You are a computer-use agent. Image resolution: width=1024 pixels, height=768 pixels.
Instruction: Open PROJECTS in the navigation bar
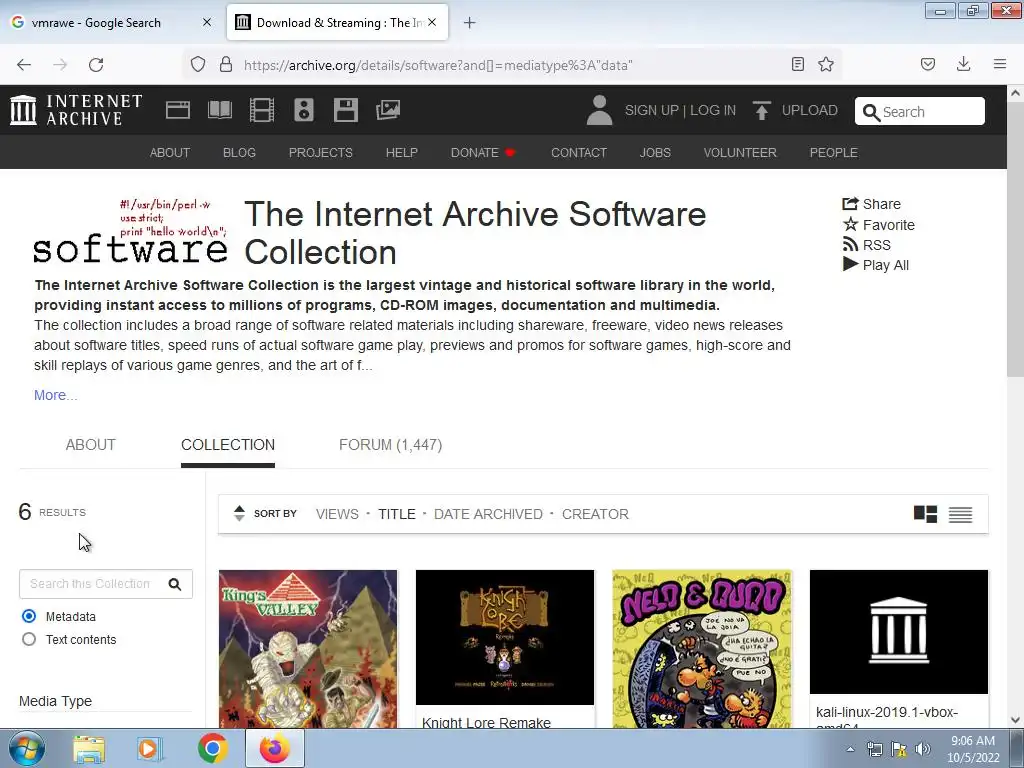(x=321, y=152)
